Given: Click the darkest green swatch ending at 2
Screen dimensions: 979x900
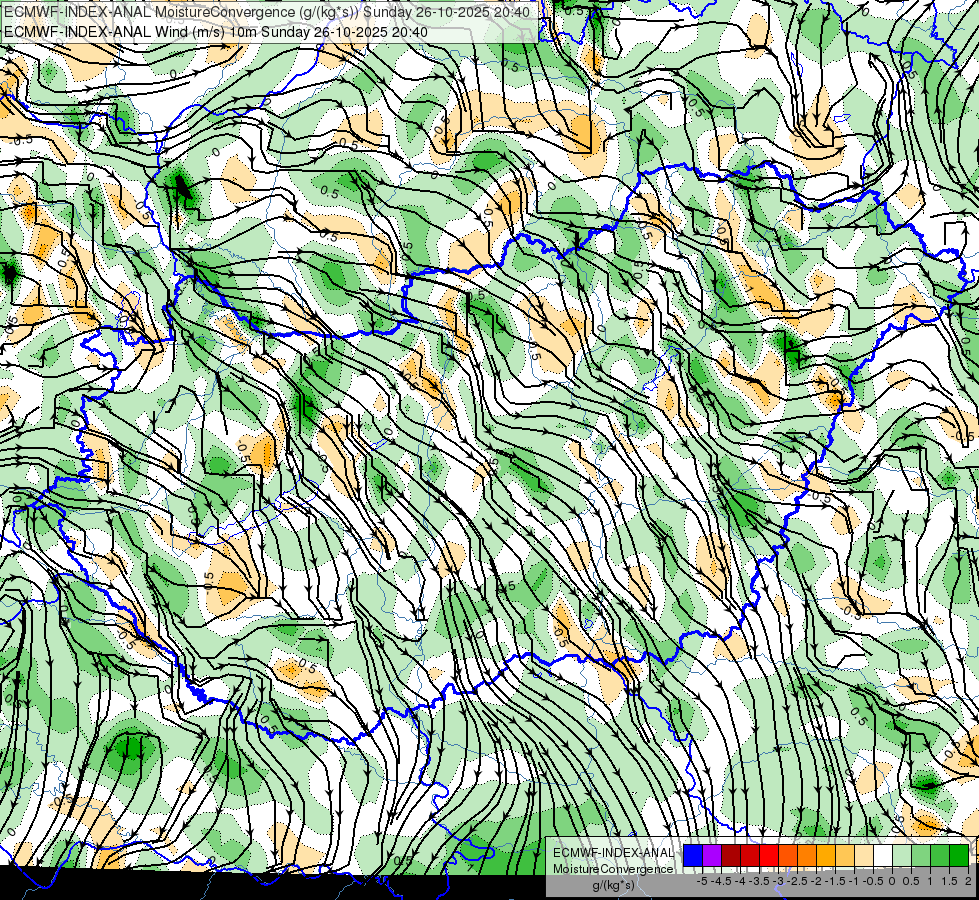Looking at the screenshot, I should click(x=959, y=855).
